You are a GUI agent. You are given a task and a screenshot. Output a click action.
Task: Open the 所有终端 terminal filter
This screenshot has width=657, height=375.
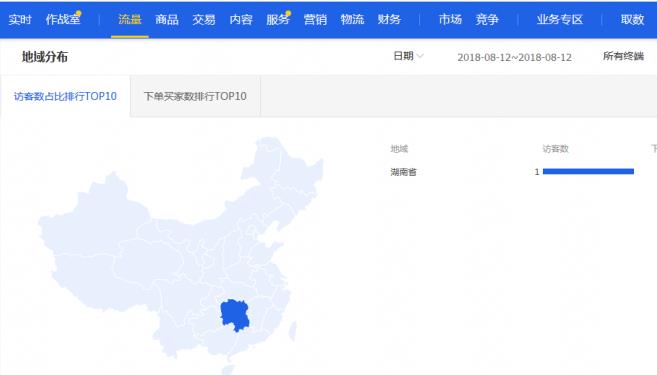pyautogui.click(x=623, y=56)
